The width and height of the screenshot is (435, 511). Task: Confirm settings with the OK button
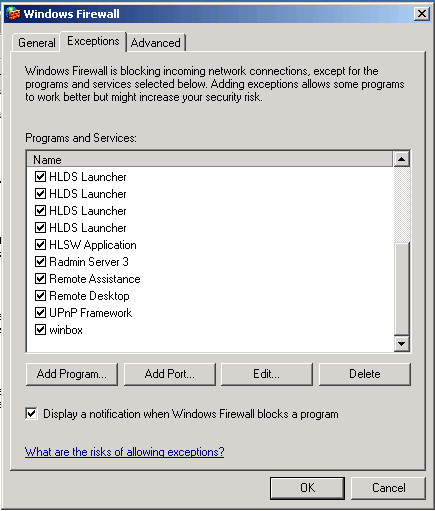(x=307, y=488)
